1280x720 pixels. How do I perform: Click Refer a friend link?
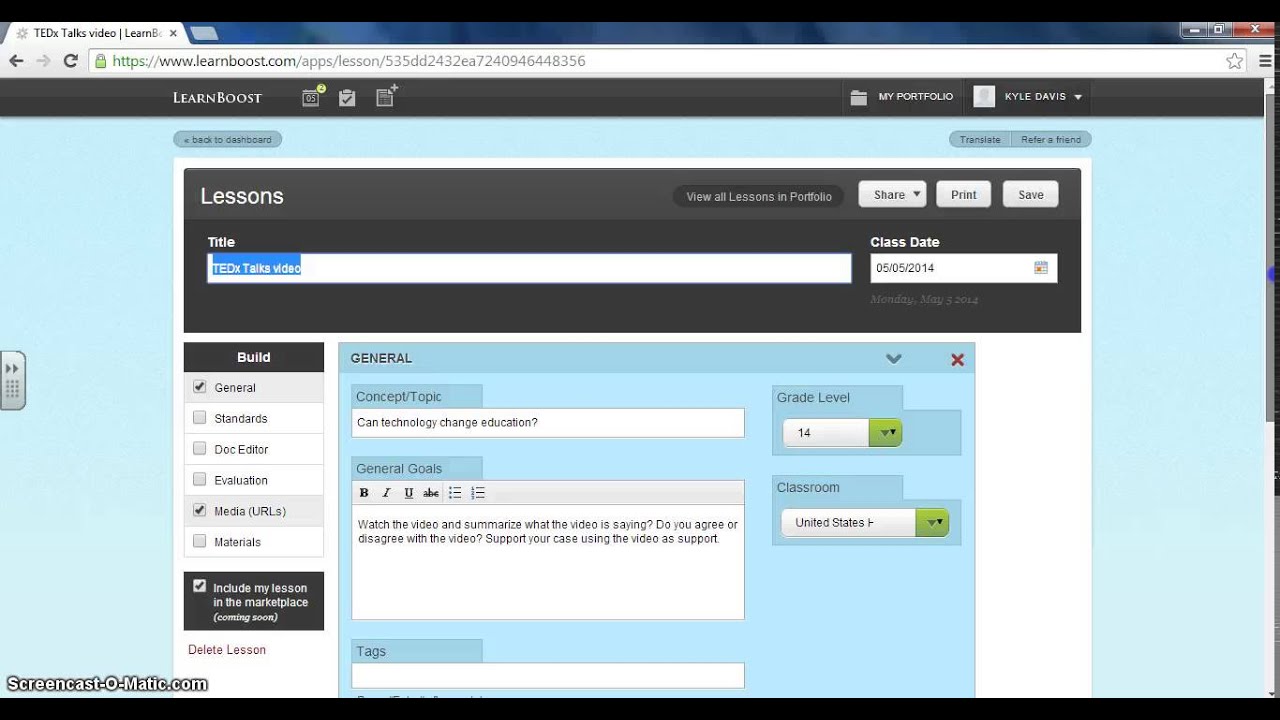coord(1051,139)
